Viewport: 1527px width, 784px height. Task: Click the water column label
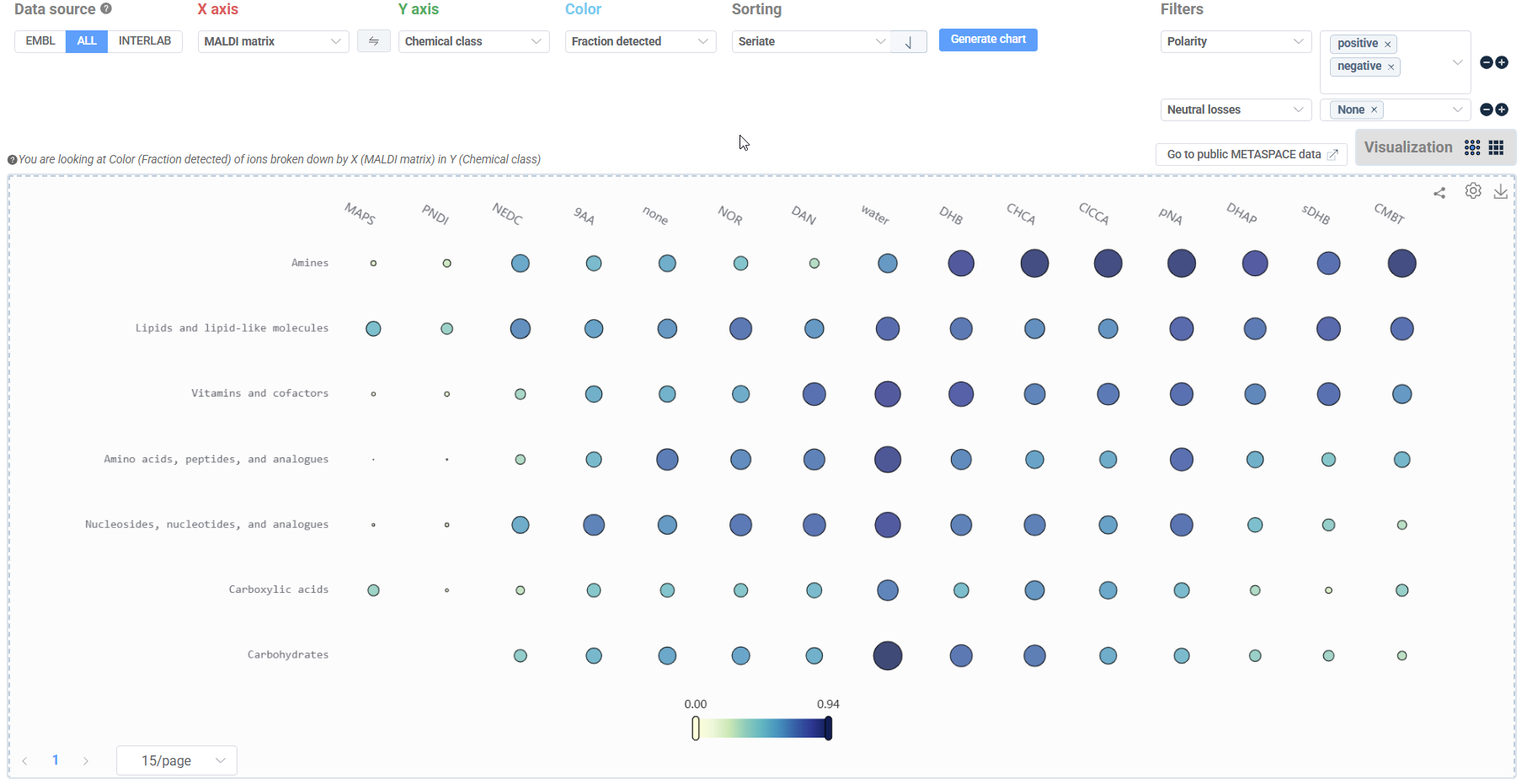coord(875,215)
